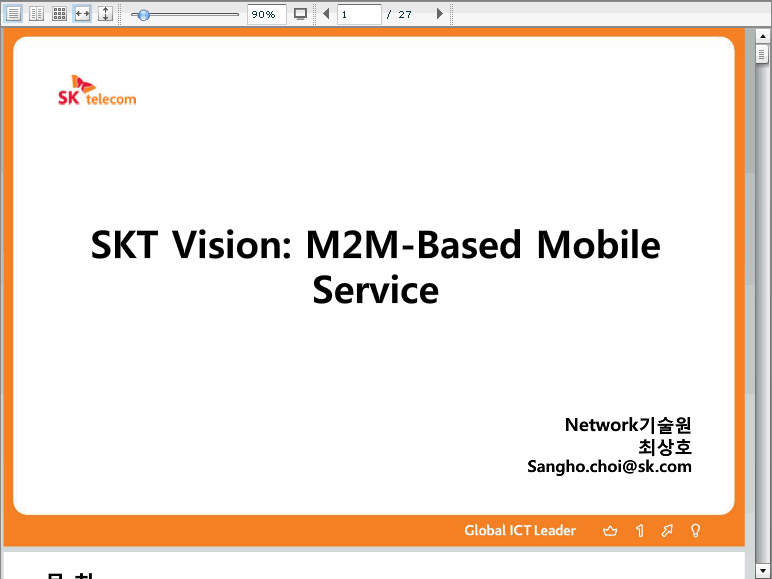This screenshot has height=579, width=772.
Task: Click the vertical scrollbar thumb
Action: pos(762,54)
